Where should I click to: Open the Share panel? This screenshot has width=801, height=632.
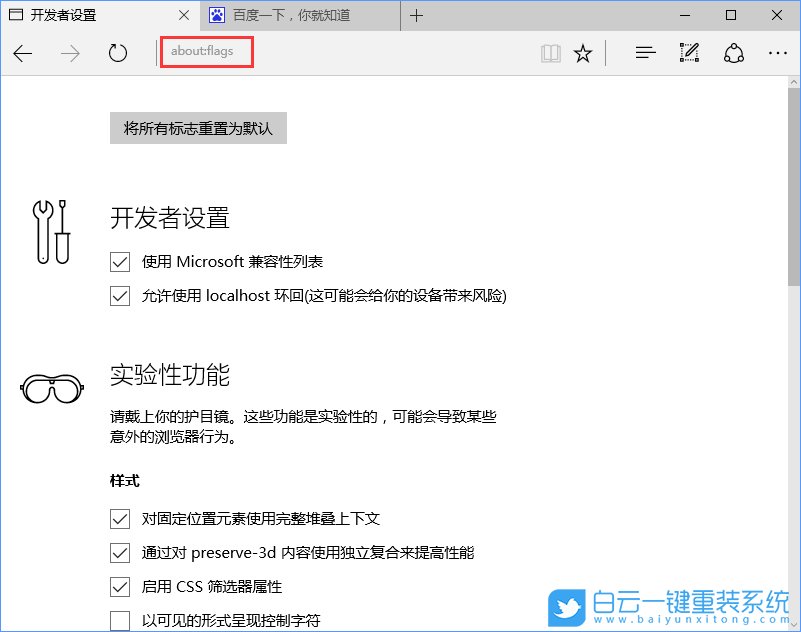click(x=734, y=53)
